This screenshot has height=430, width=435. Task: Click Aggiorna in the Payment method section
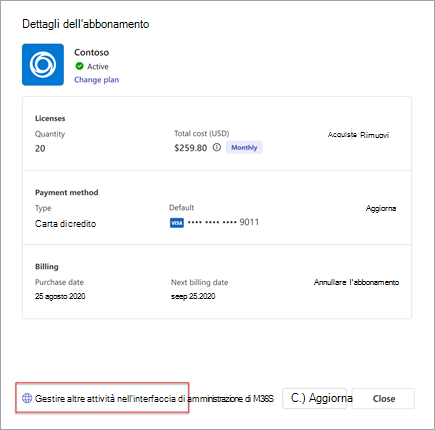[381, 208]
